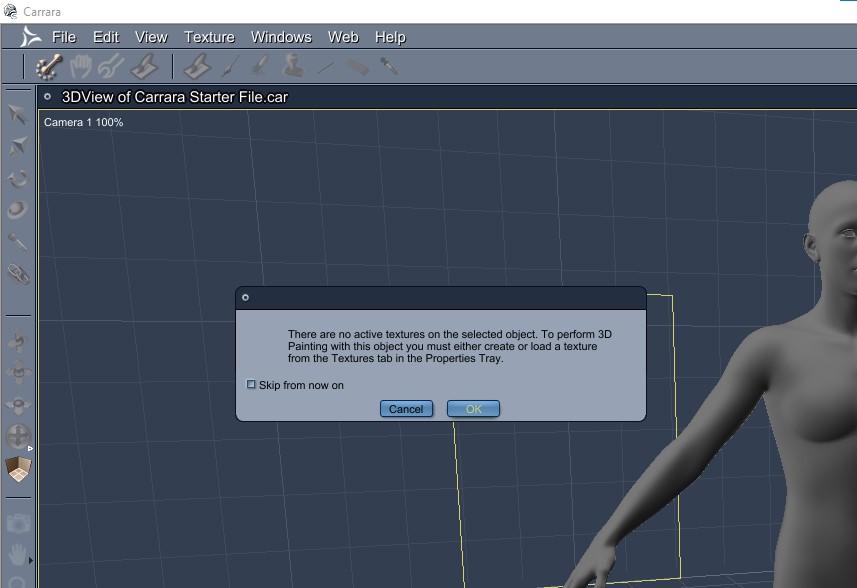Expand the flyout arrow beside pan hand tool
The width and height of the screenshot is (857, 588).
pos(31,560)
